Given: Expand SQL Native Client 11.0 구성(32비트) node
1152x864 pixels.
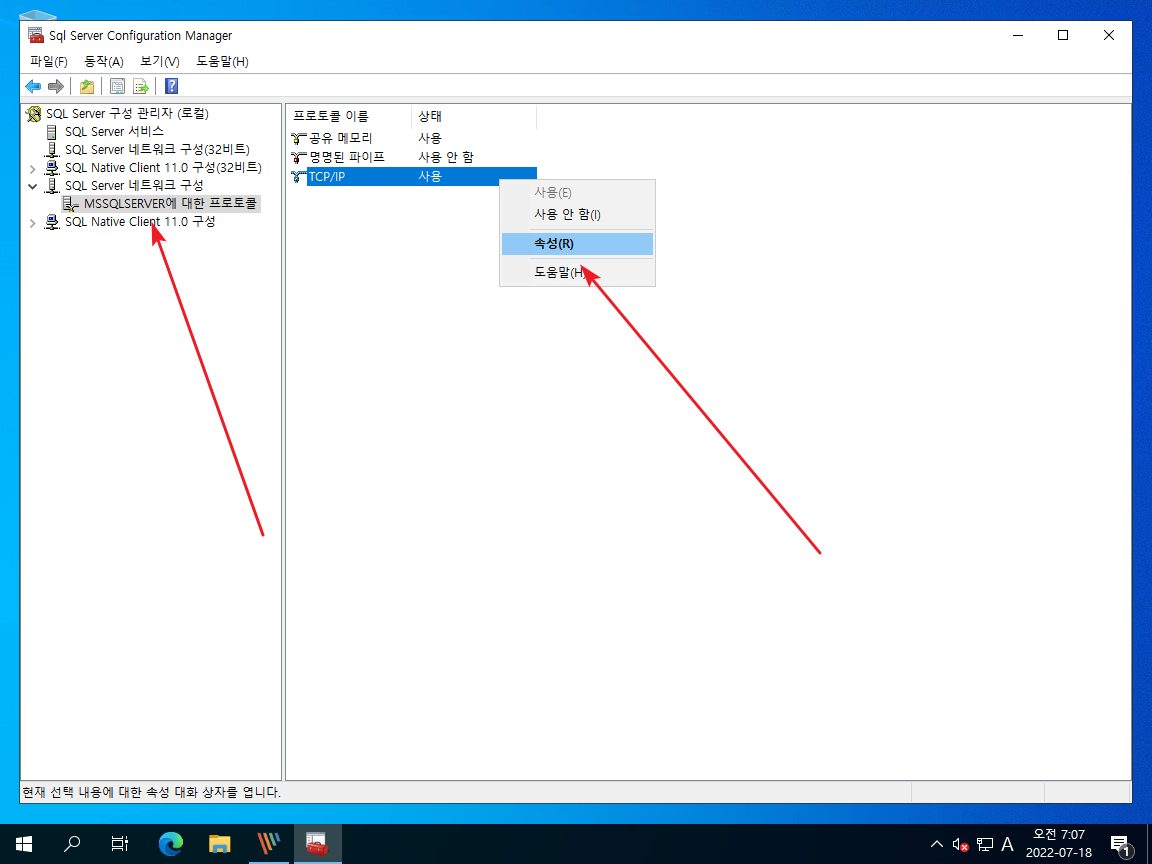Looking at the screenshot, I should (x=32, y=168).
